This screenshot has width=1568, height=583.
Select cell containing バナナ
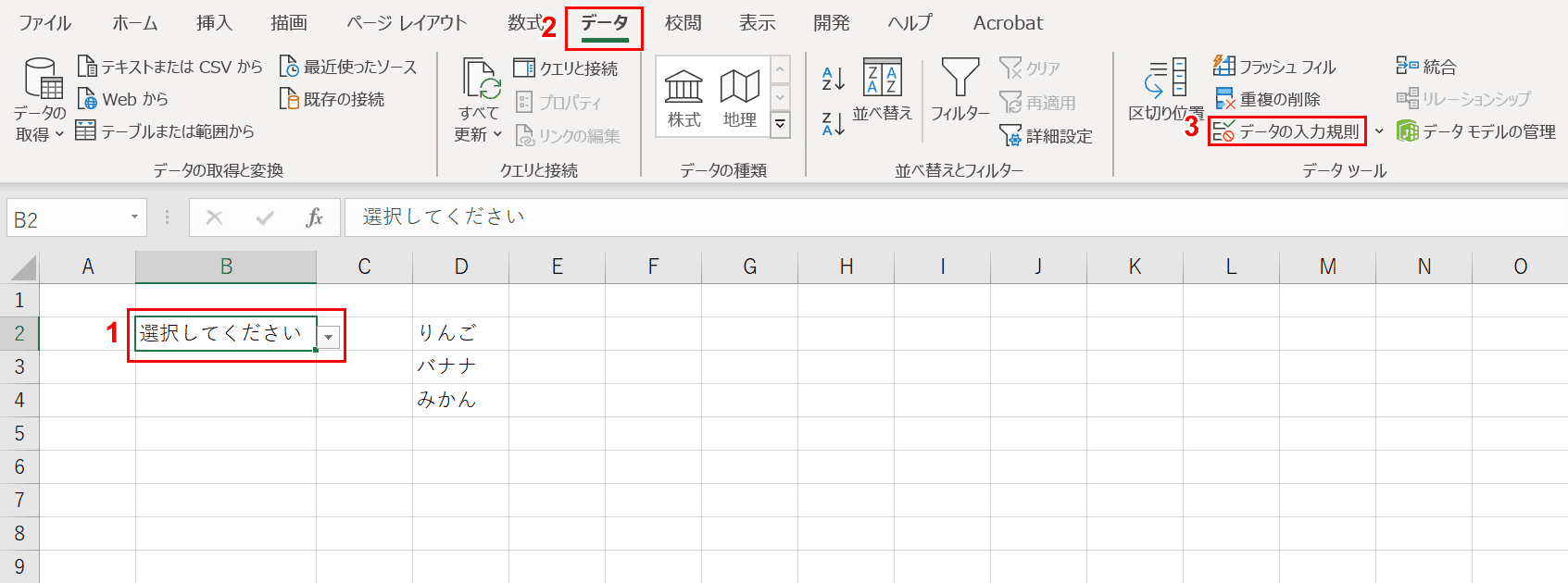[x=460, y=366]
